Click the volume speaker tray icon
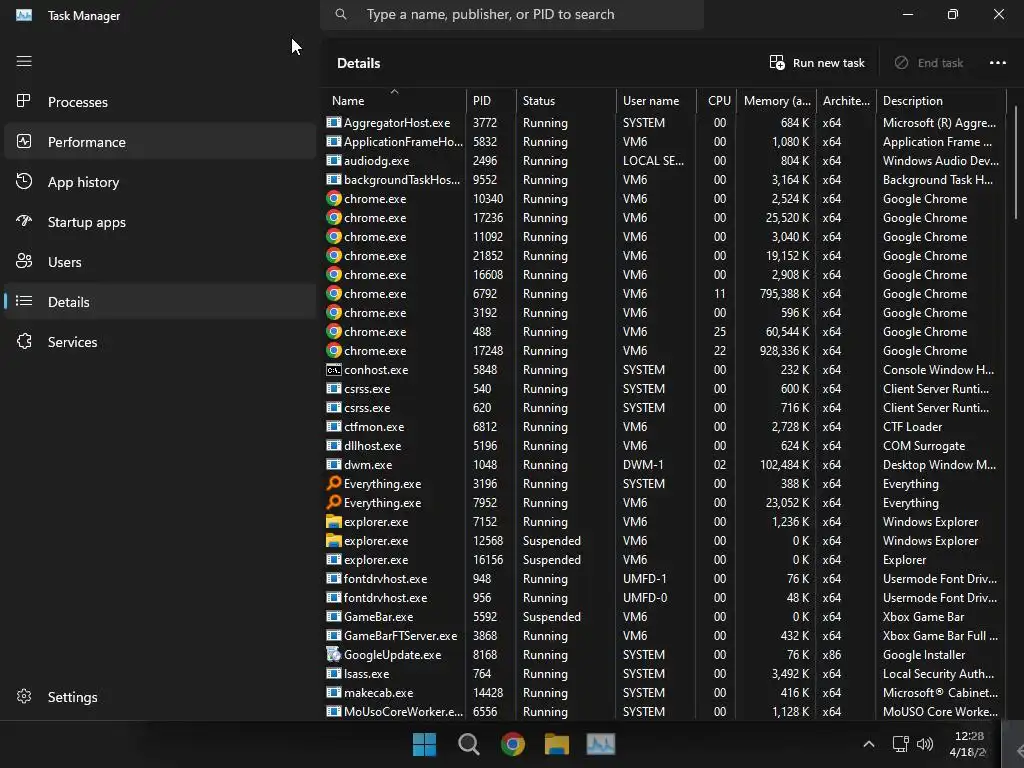 point(925,744)
